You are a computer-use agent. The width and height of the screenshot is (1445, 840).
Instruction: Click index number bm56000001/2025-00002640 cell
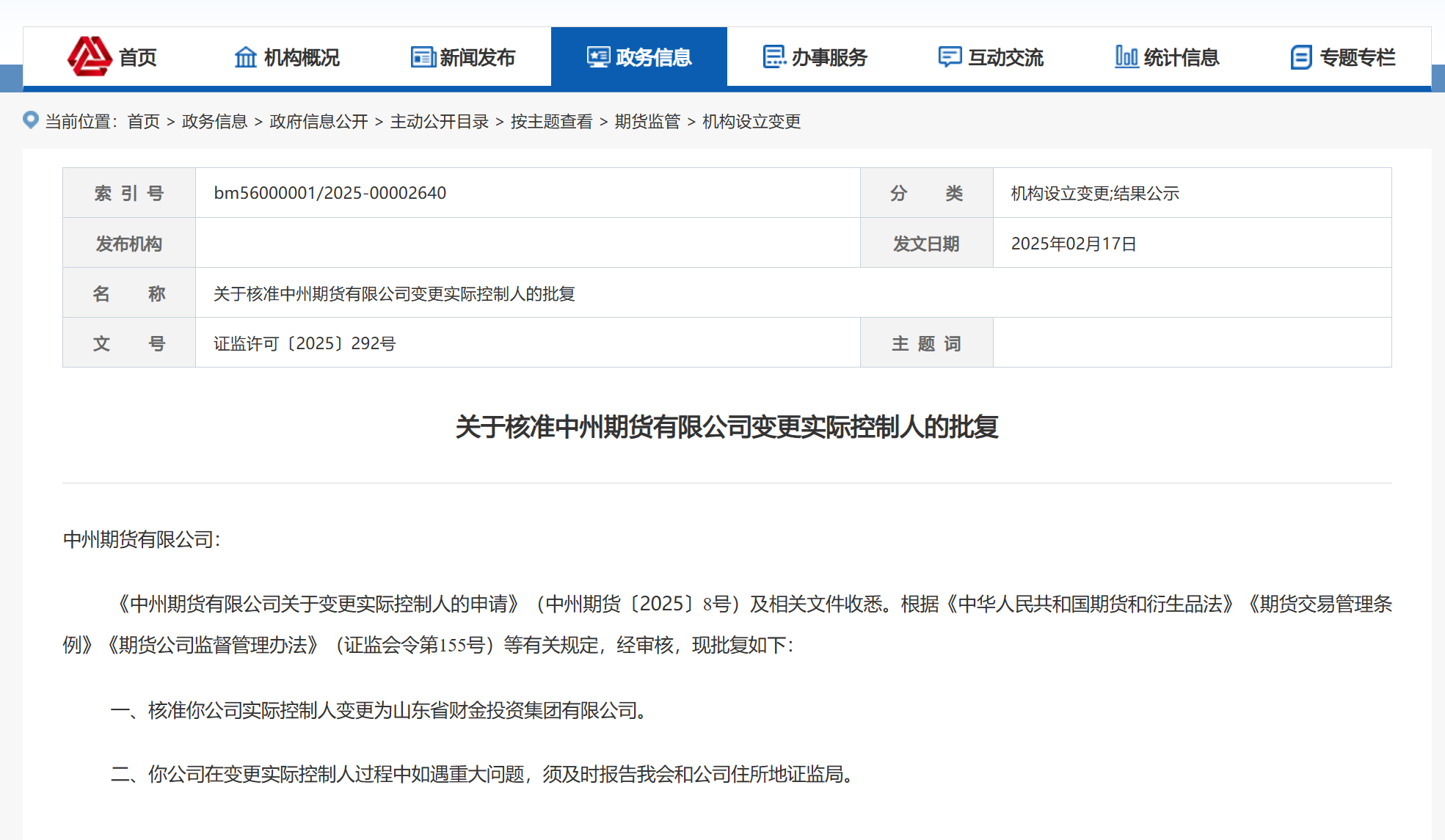pyautogui.click(x=330, y=193)
